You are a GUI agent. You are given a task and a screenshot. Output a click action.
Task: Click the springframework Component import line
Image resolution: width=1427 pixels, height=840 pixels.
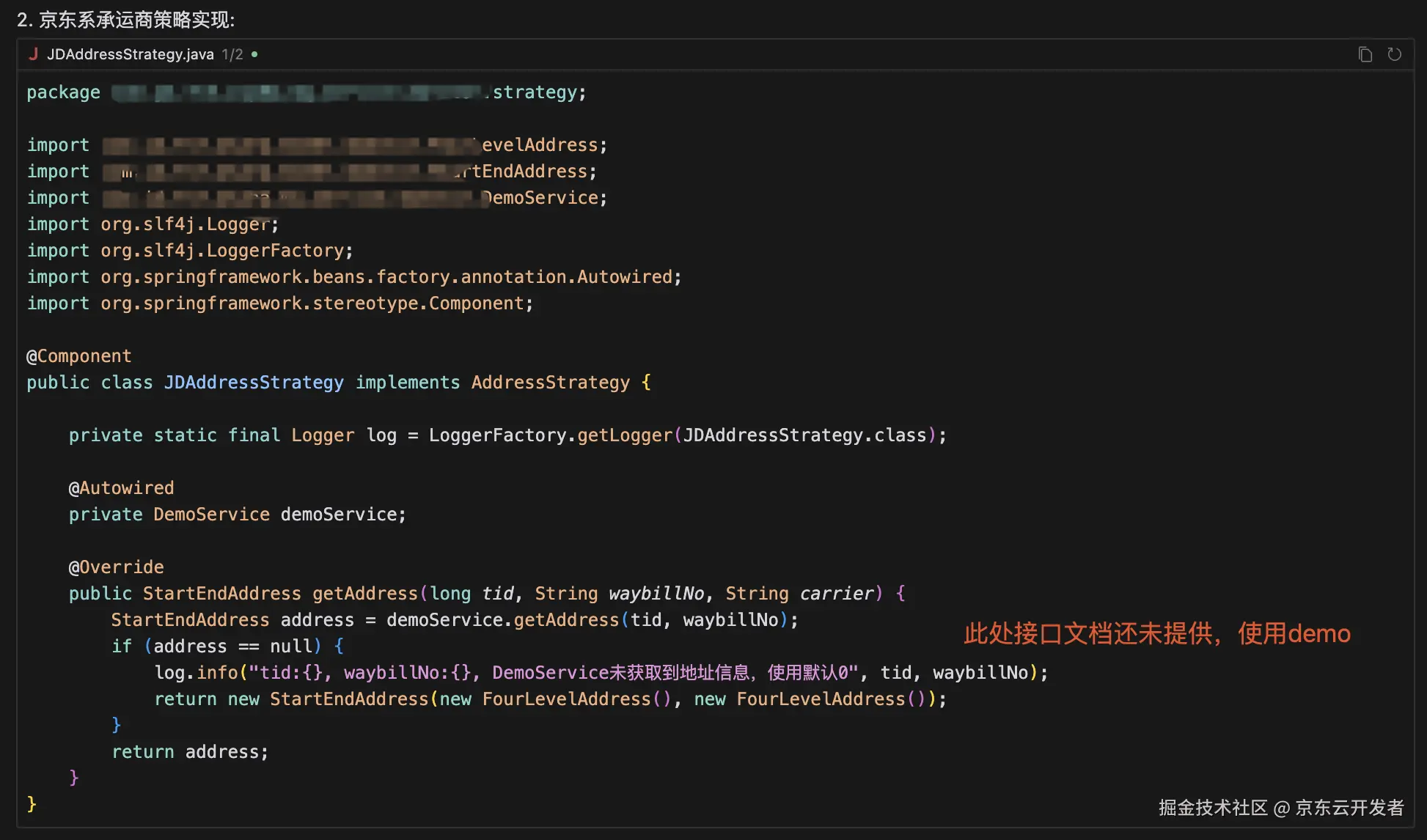click(279, 303)
